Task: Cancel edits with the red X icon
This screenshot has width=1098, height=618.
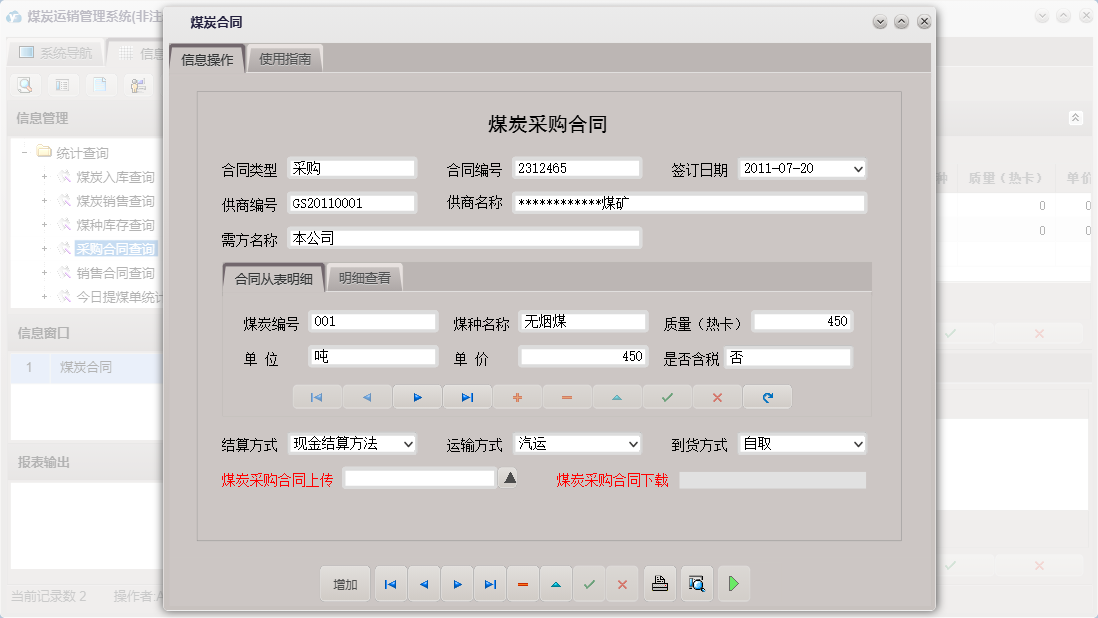Action: point(717,397)
